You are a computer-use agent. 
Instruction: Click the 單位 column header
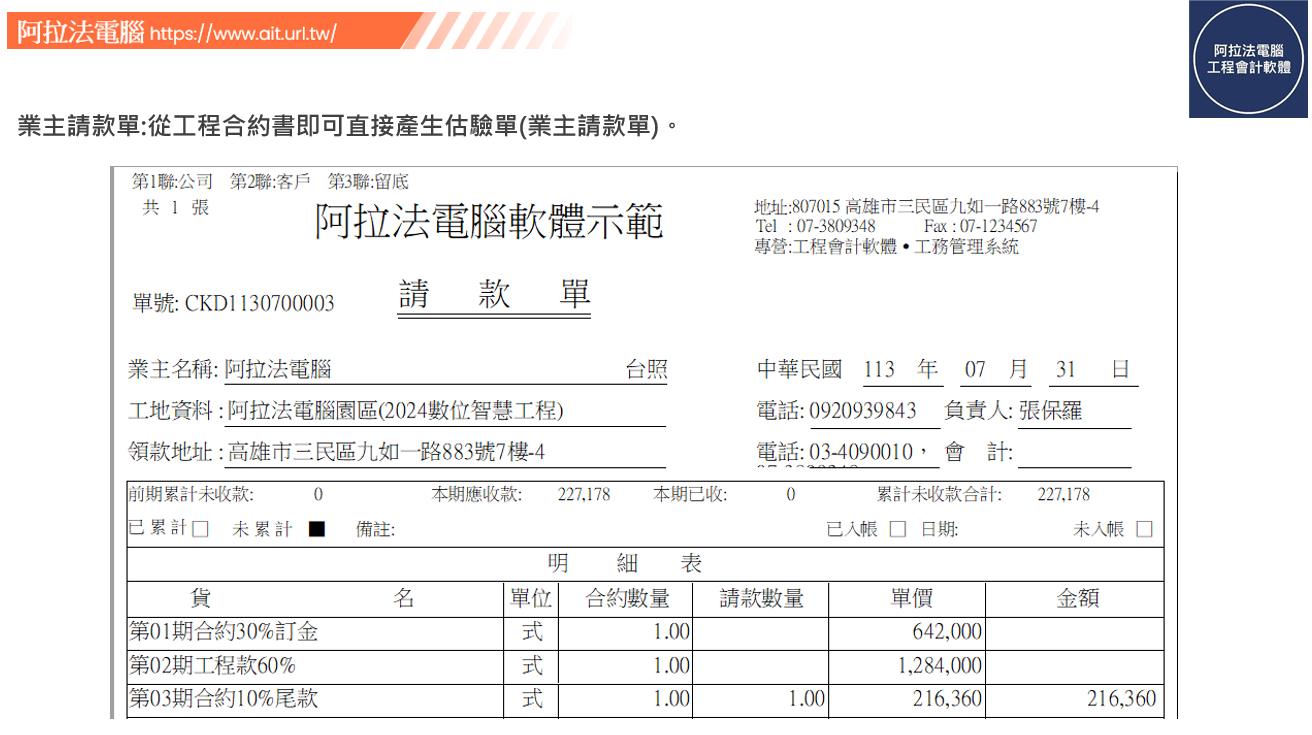click(530, 598)
